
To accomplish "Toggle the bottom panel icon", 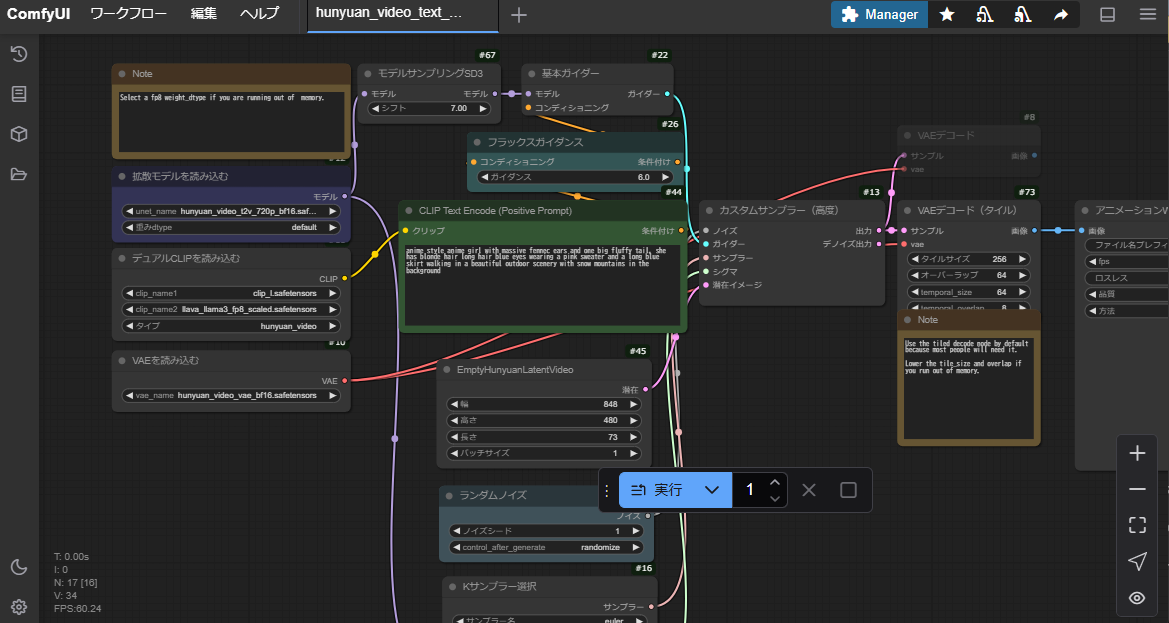I will tap(1108, 14).
